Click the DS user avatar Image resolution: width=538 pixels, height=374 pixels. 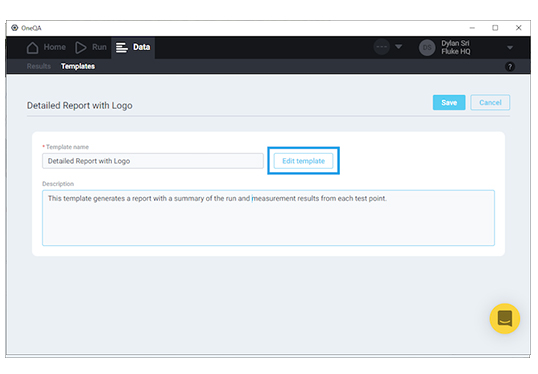tap(427, 47)
